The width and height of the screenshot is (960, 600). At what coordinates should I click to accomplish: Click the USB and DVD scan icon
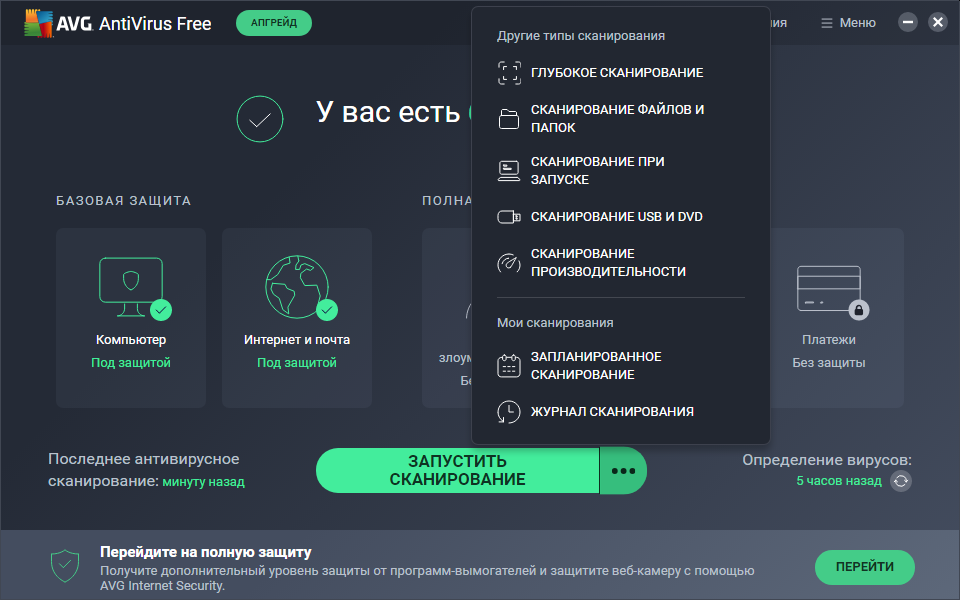509,217
